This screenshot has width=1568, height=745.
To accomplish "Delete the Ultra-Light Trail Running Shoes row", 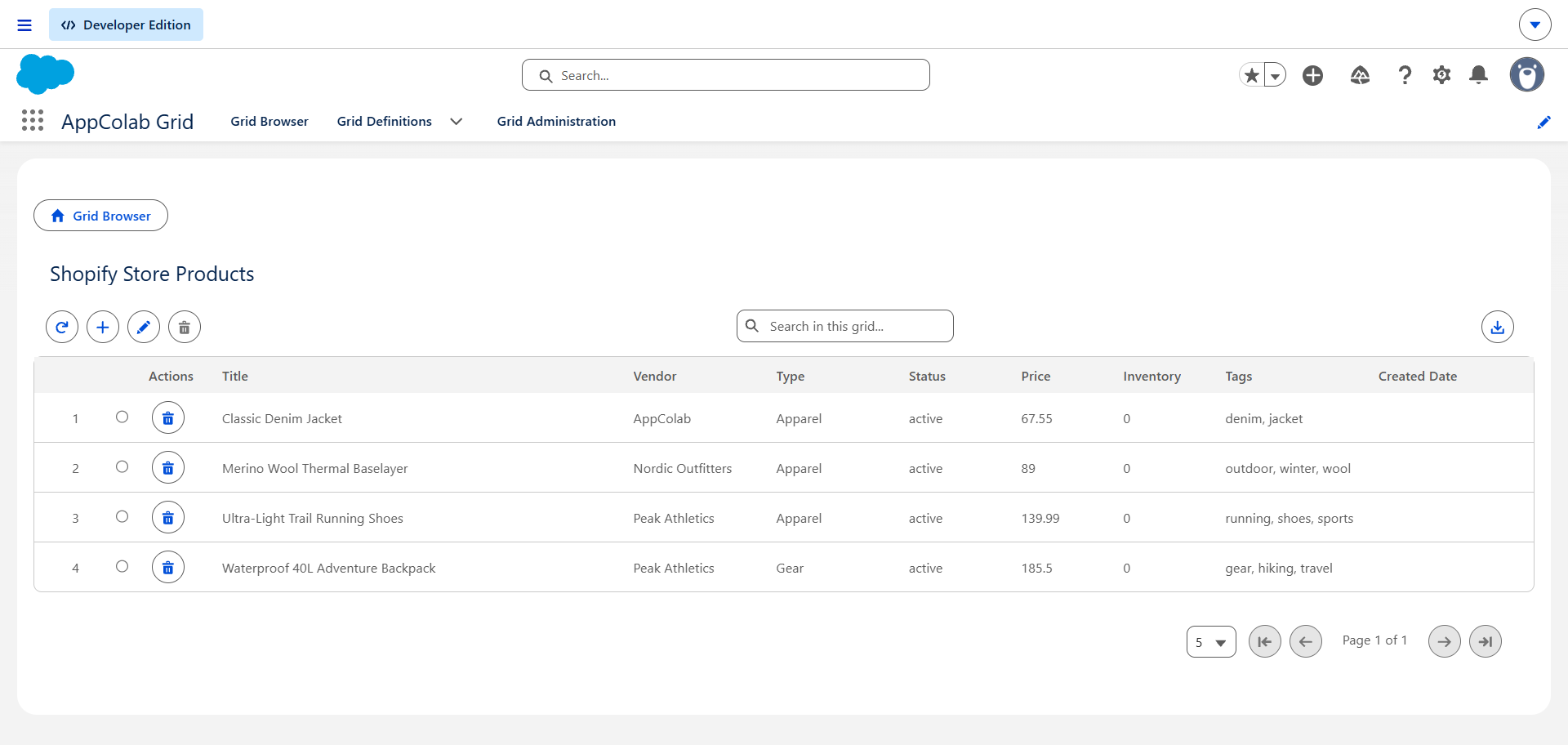I will tap(168, 517).
